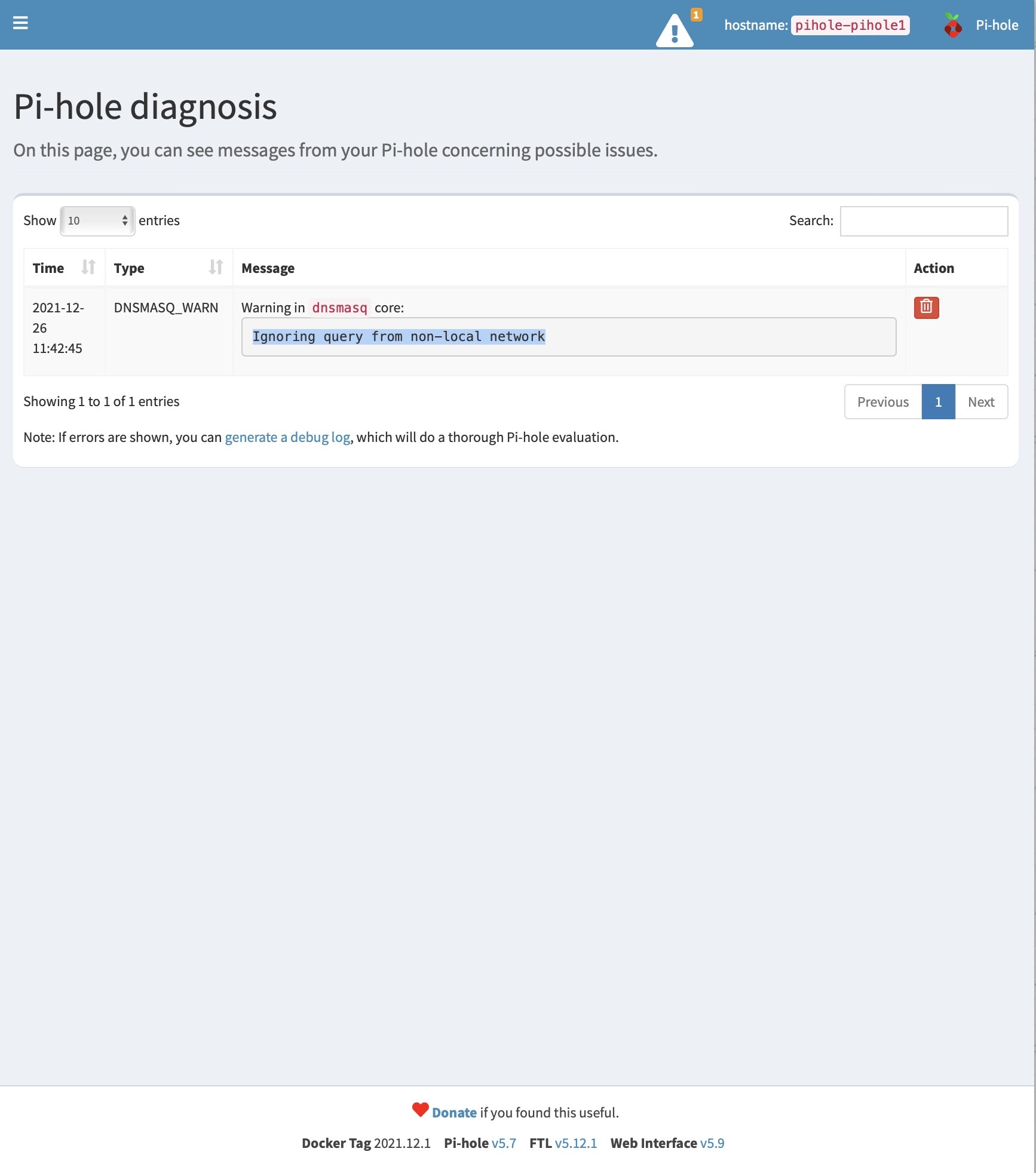Open the hamburger sidebar menu
The width and height of the screenshot is (1036, 1173).
(x=20, y=23)
